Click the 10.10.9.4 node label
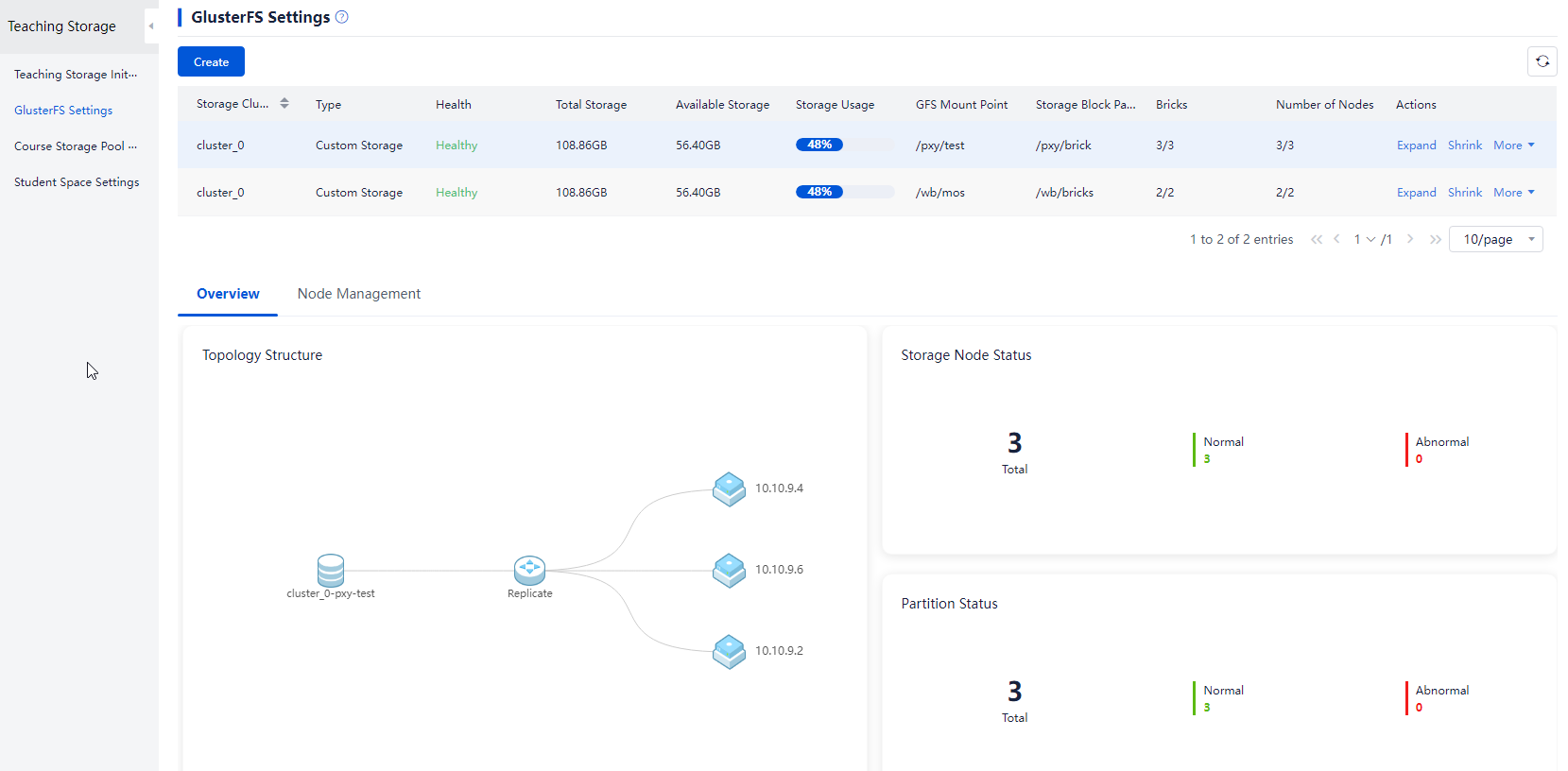1568x771 pixels. (779, 488)
